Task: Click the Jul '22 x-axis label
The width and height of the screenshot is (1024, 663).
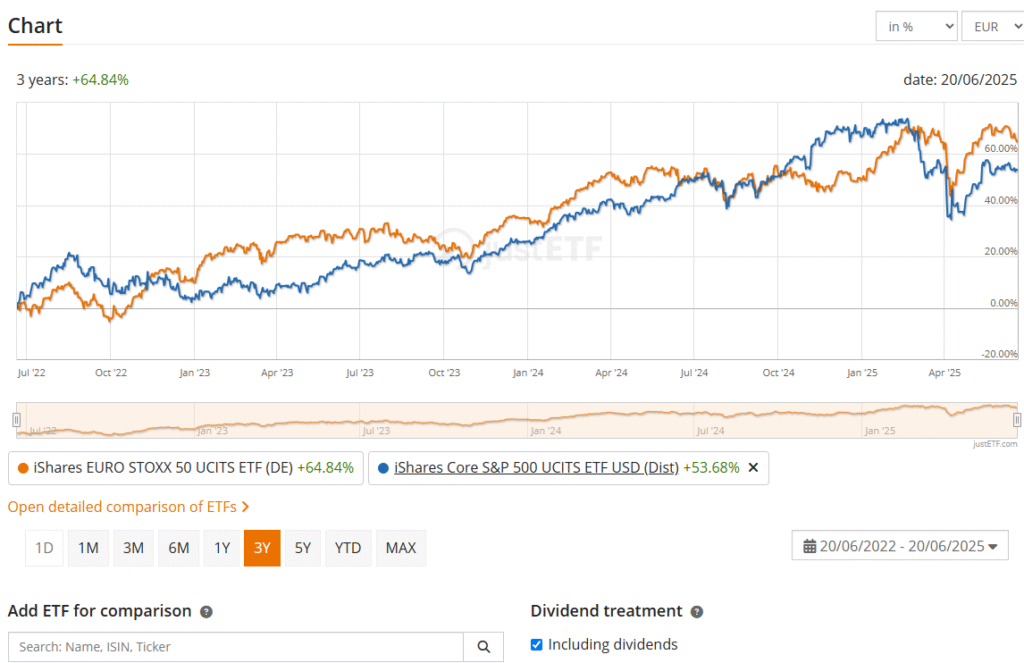Action: (31, 372)
